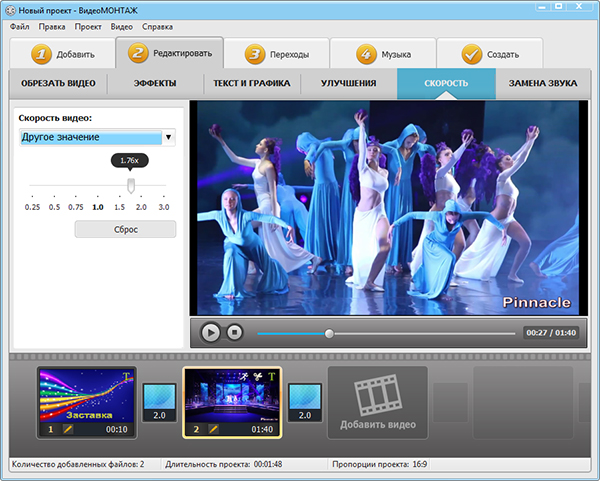
Task: Click the 00:27 / 01:40 time display
Action: pos(551,333)
